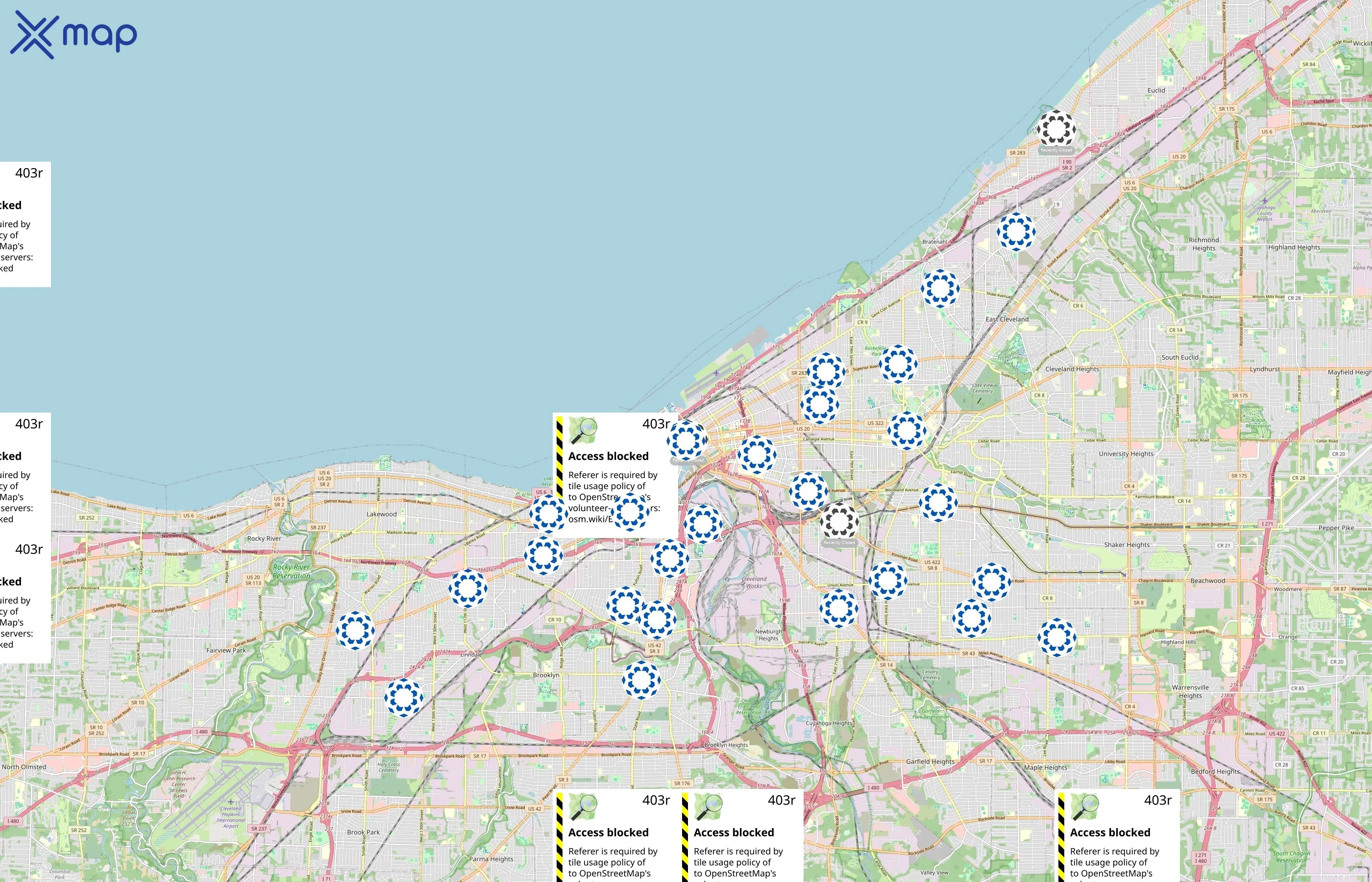
Task: Click blue marker below Union Avenue label
Action: pos(839,608)
